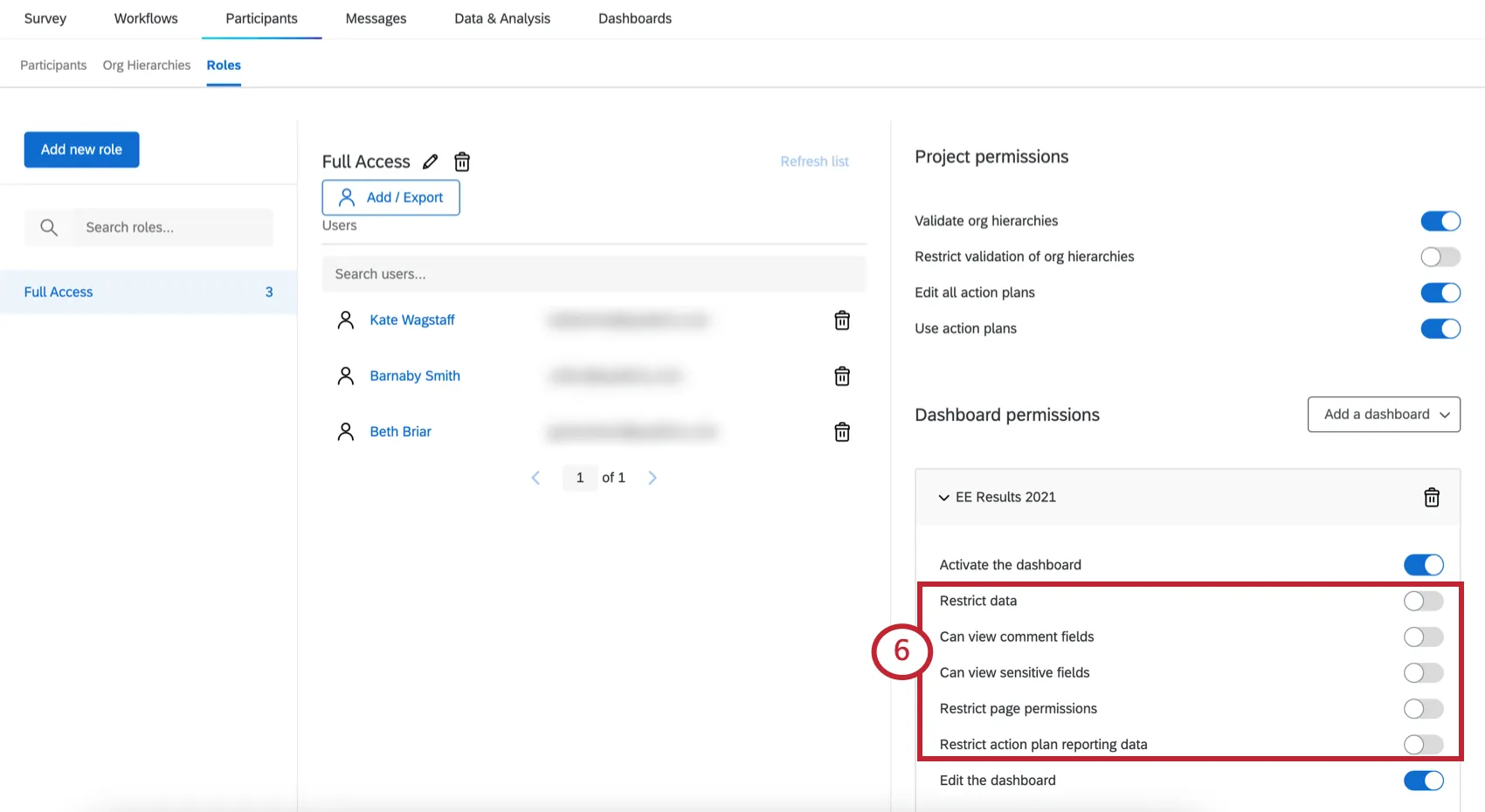Click the next page arrow below users
This screenshot has height=812, width=1485.
653,478
